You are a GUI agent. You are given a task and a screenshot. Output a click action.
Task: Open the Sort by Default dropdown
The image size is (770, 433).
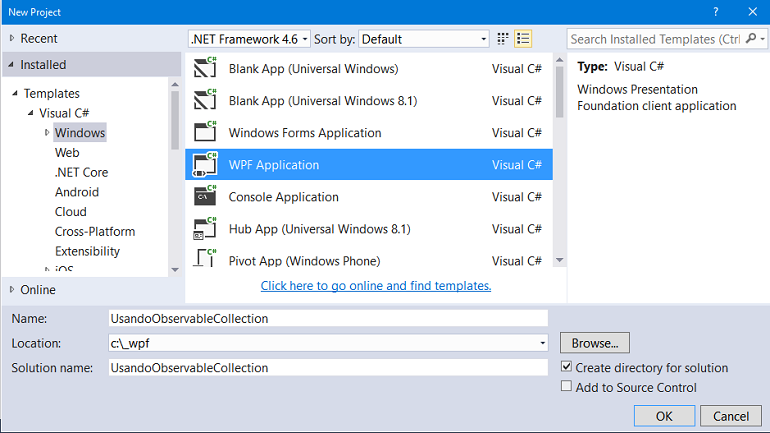tap(424, 39)
